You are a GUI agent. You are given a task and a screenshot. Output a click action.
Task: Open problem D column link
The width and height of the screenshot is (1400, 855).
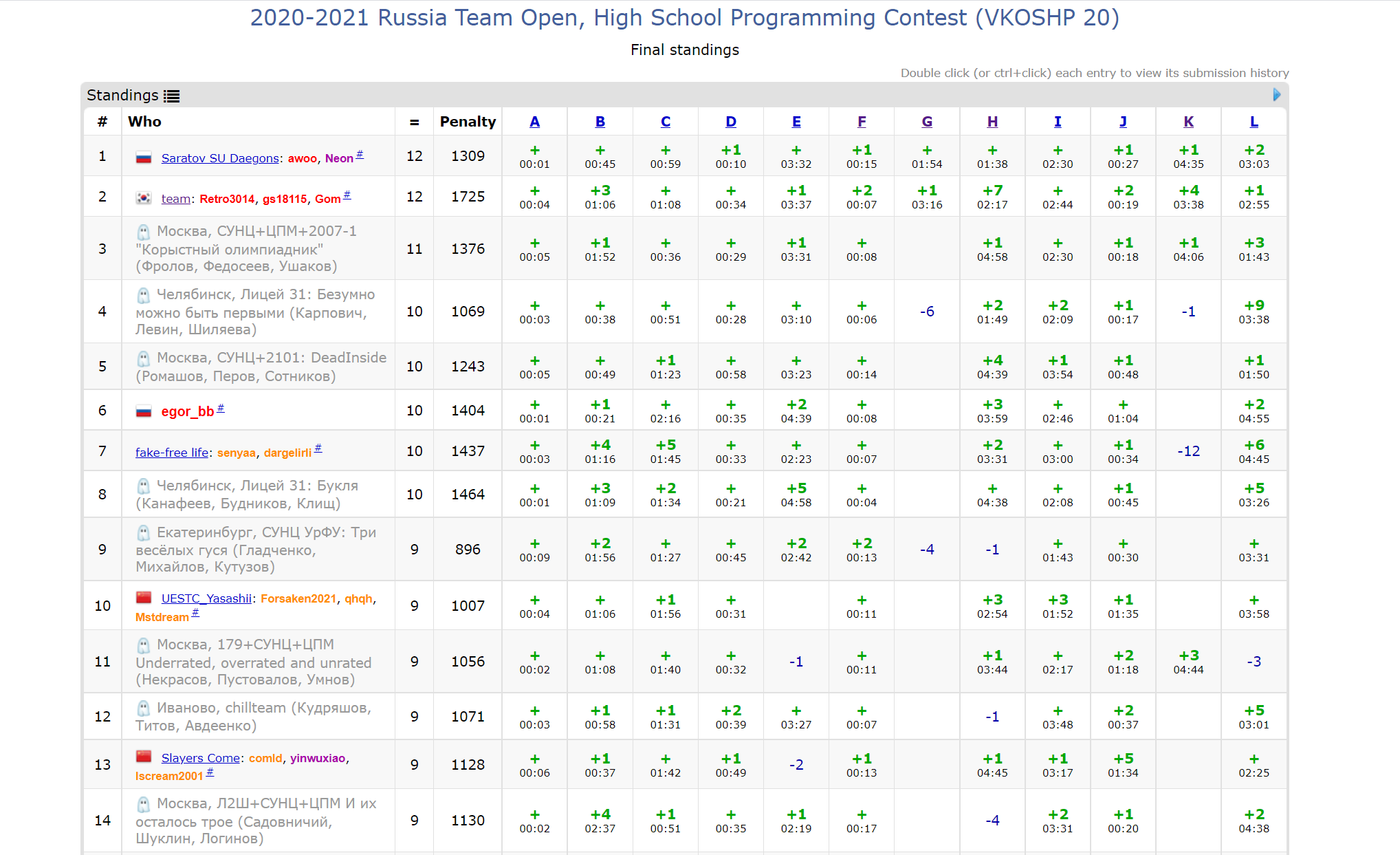coord(731,122)
